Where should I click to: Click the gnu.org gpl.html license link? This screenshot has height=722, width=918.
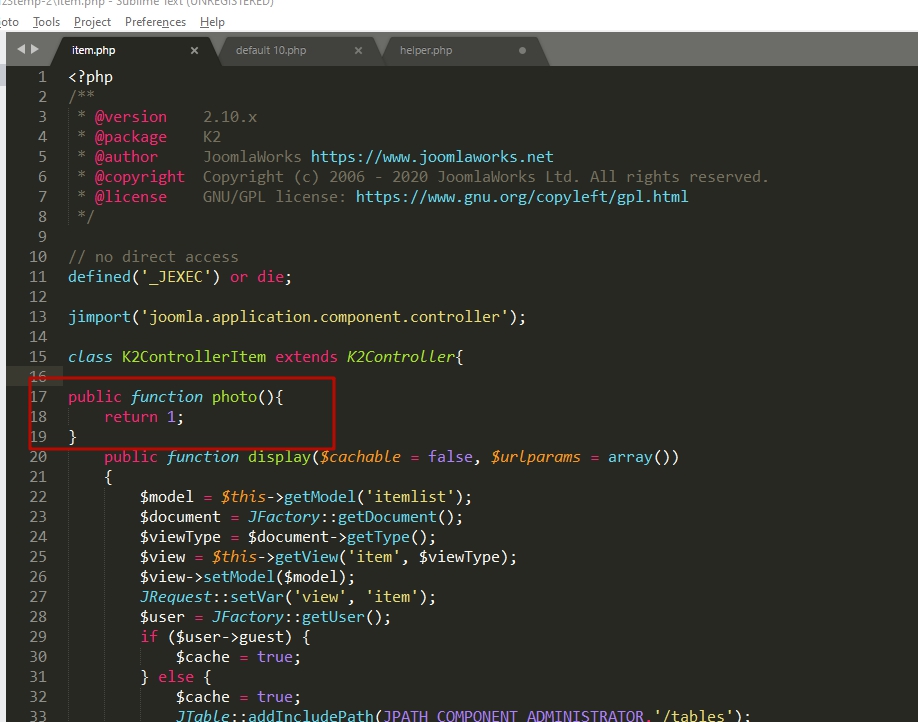[x=522, y=197]
